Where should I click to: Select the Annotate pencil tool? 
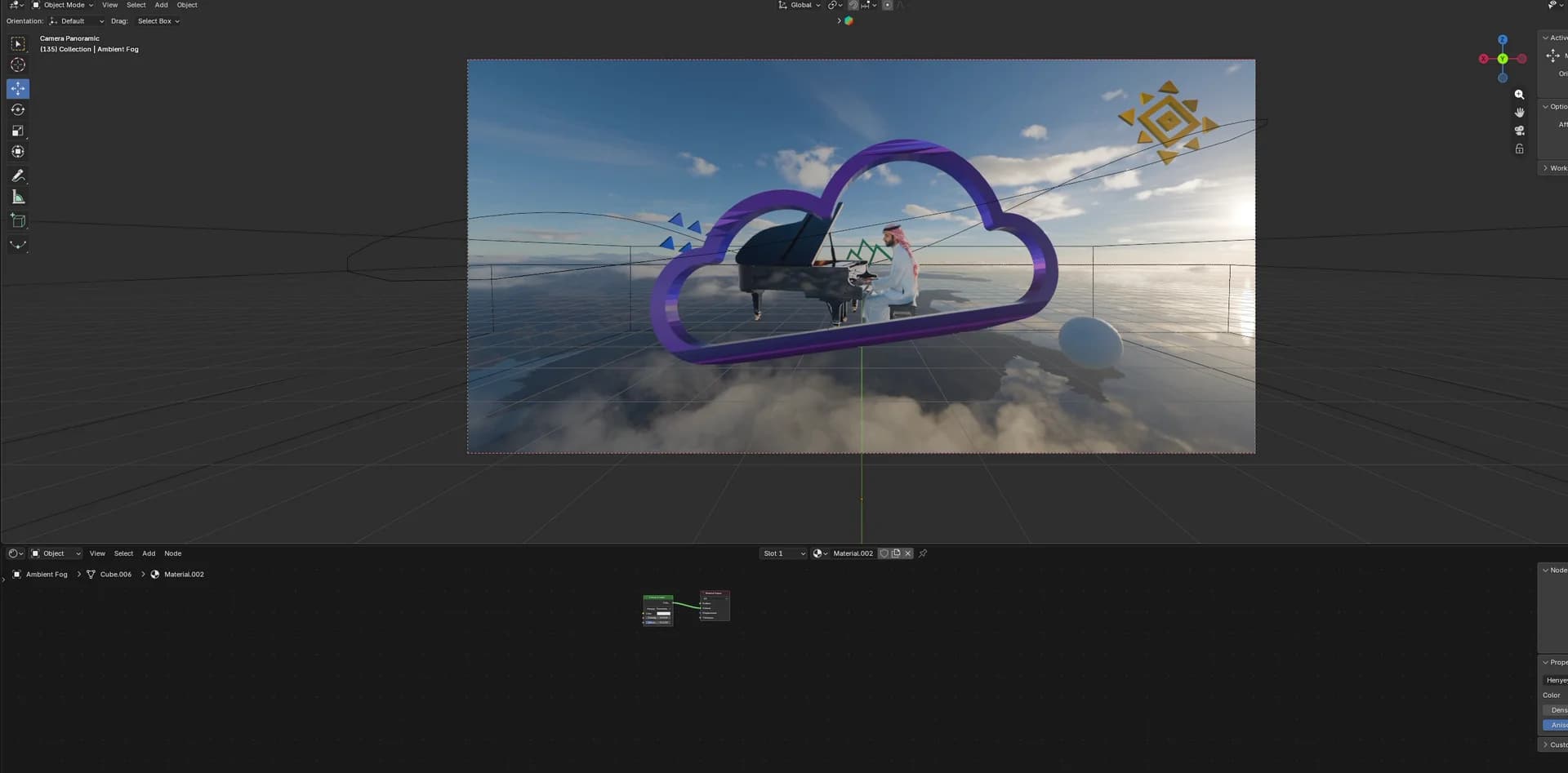[x=18, y=175]
